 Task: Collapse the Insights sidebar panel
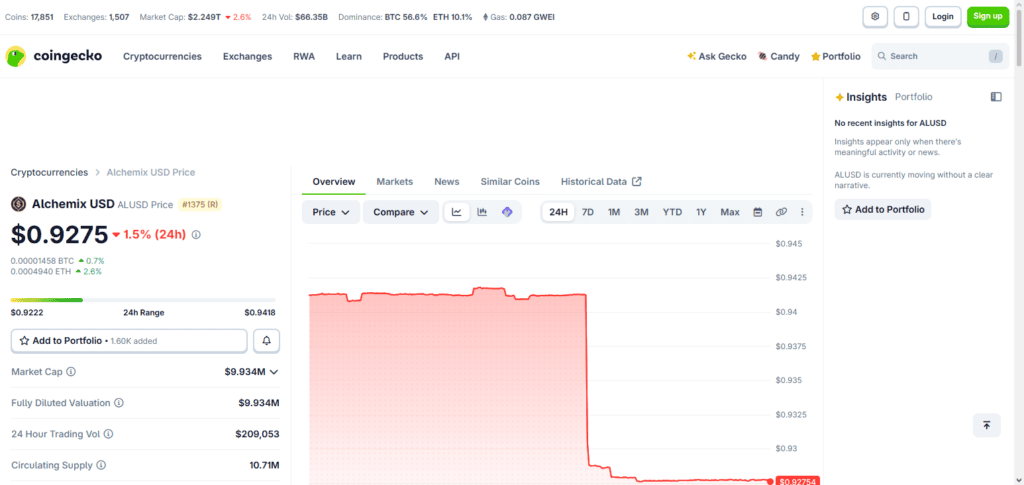(996, 97)
